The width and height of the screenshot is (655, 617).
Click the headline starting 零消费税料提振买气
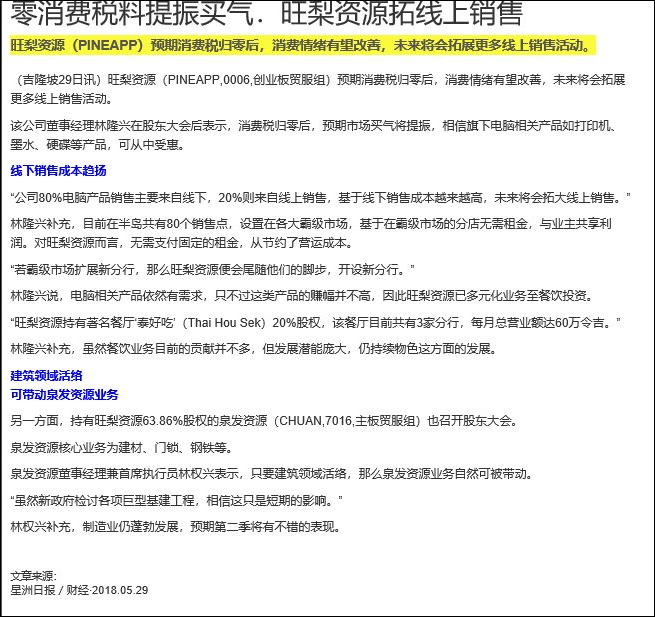pos(266,13)
